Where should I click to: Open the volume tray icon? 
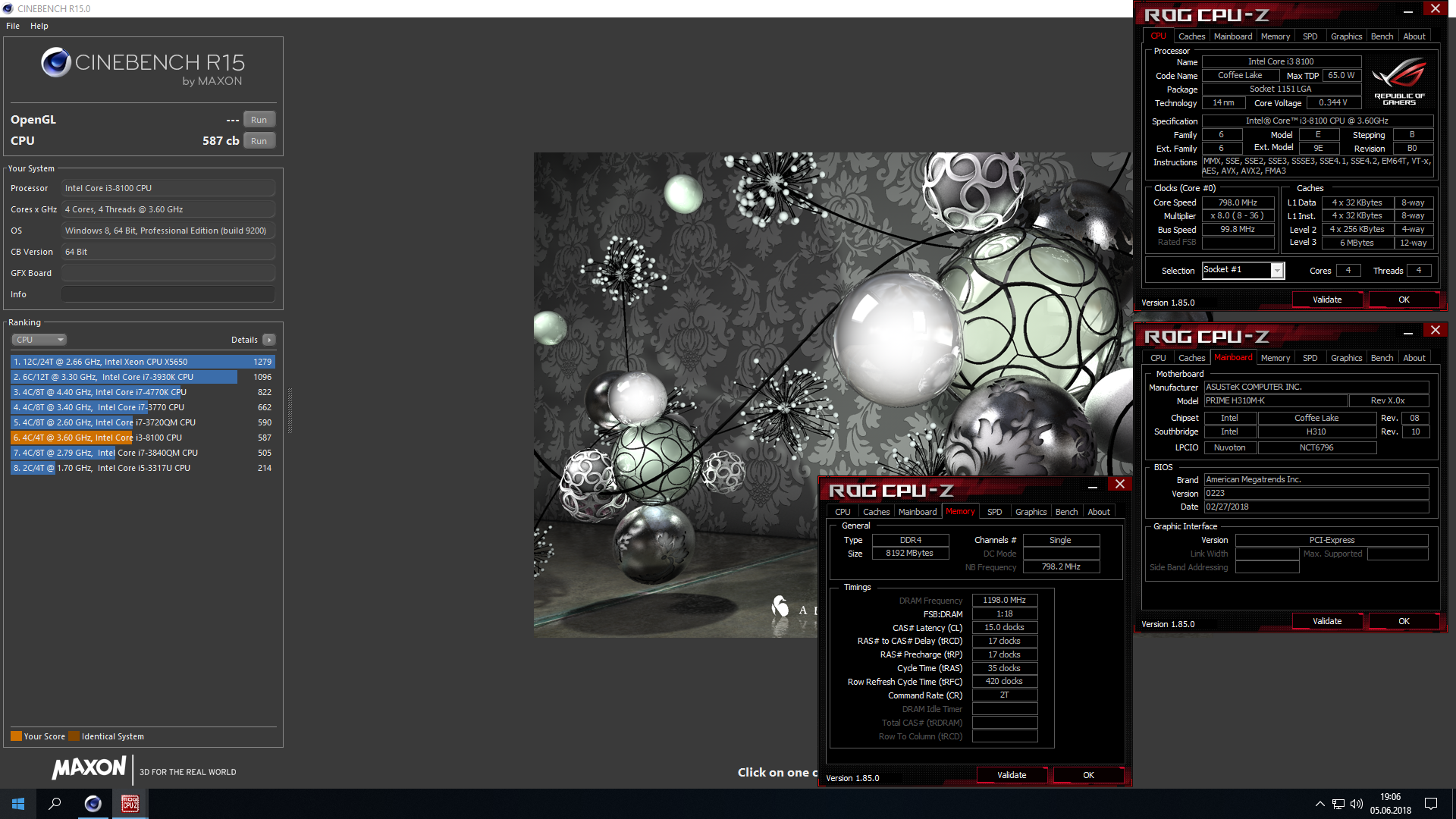pyautogui.click(x=1357, y=804)
